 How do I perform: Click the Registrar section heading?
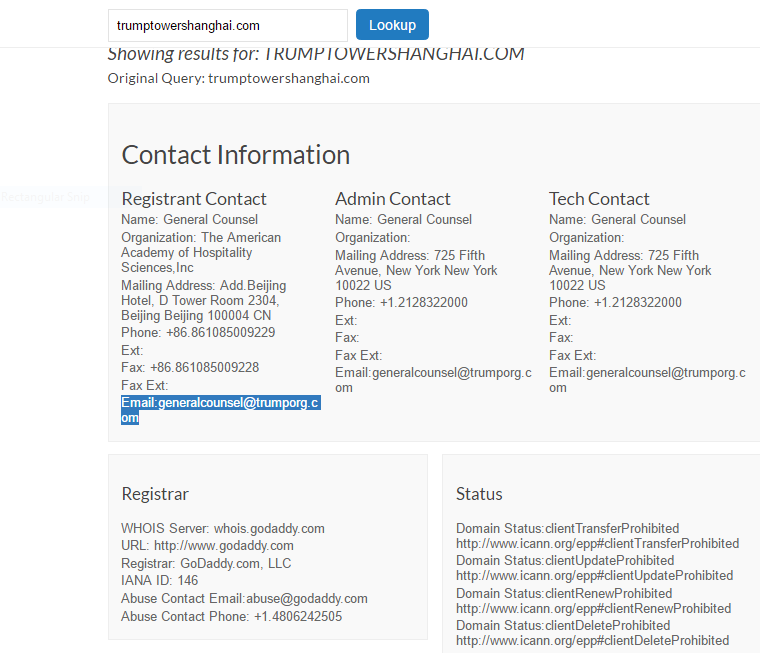pos(155,494)
